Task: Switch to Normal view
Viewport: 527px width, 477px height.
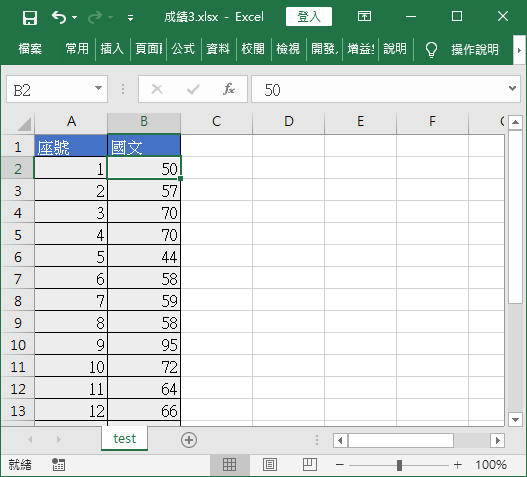Action: [230, 465]
